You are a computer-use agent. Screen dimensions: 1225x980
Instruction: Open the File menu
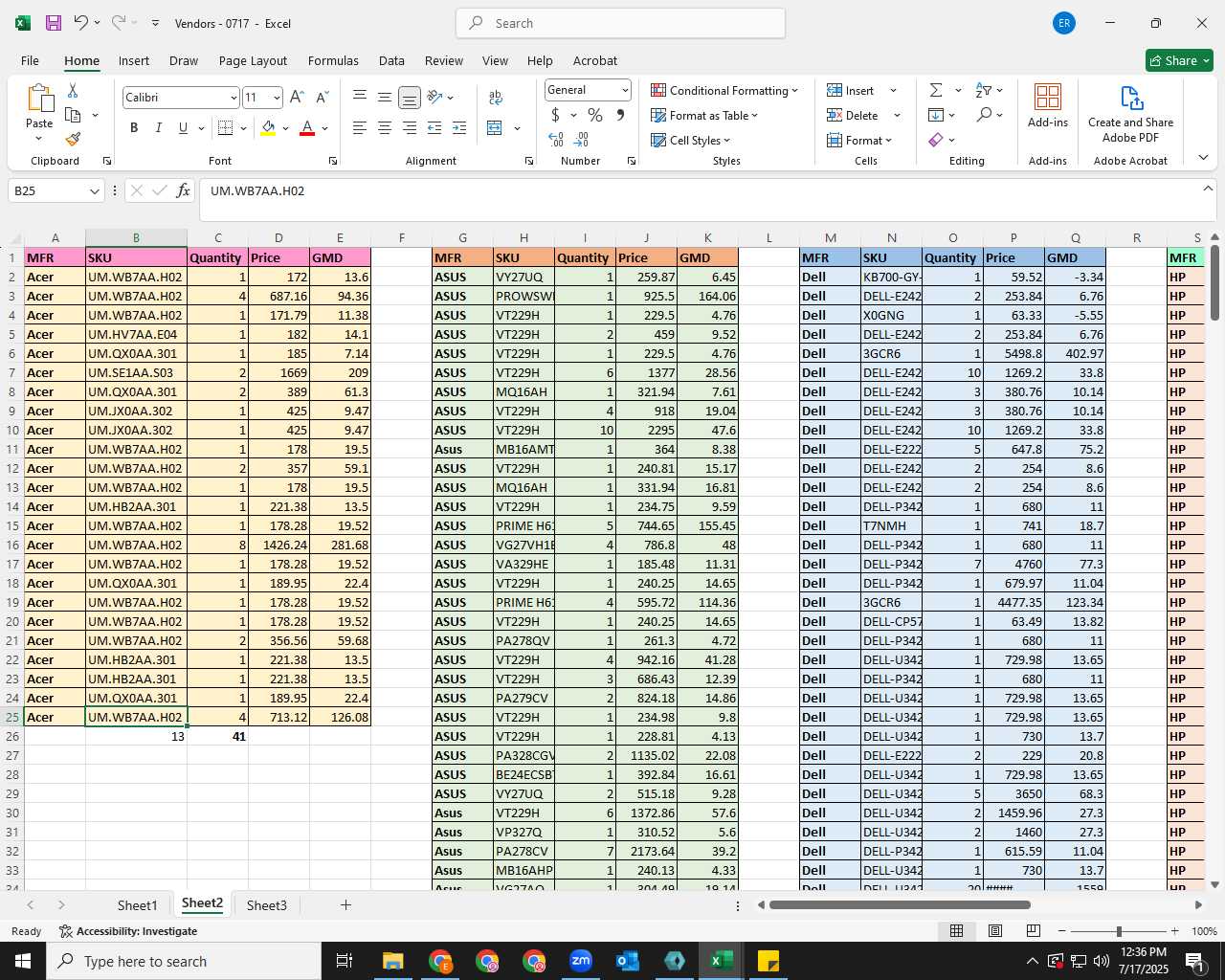click(x=30, y=60)
